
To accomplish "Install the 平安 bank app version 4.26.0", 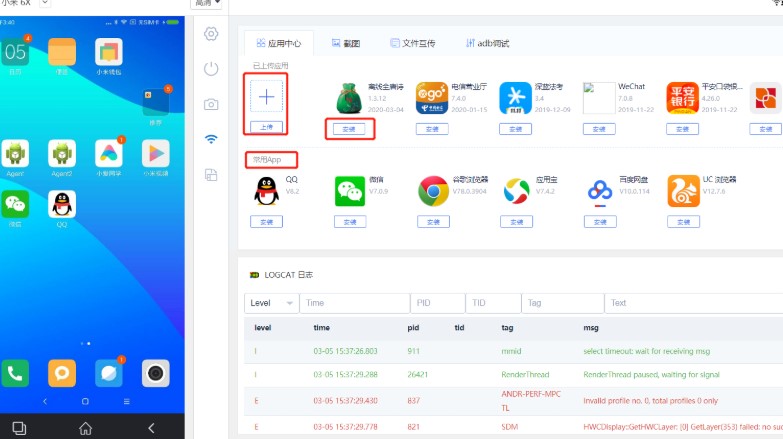I will point(683,129).
